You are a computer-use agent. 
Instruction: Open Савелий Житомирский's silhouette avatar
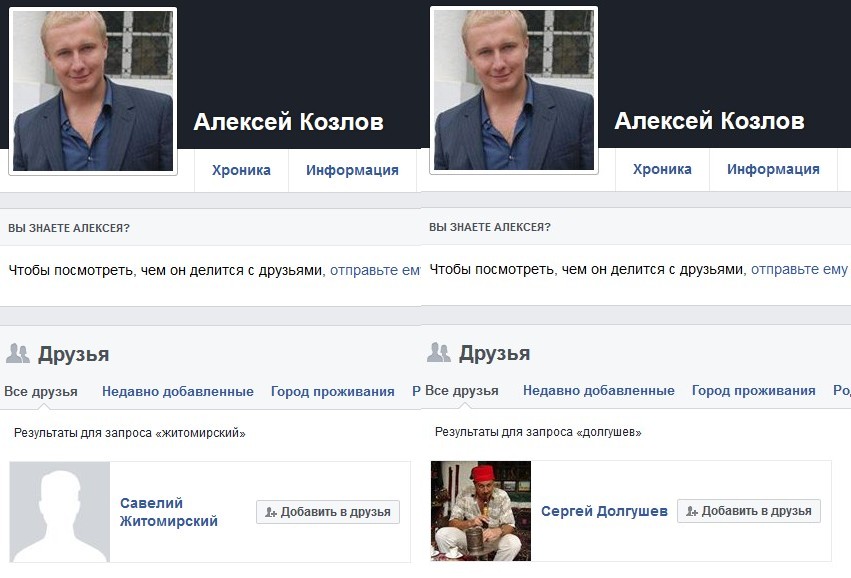pos(60,512)
